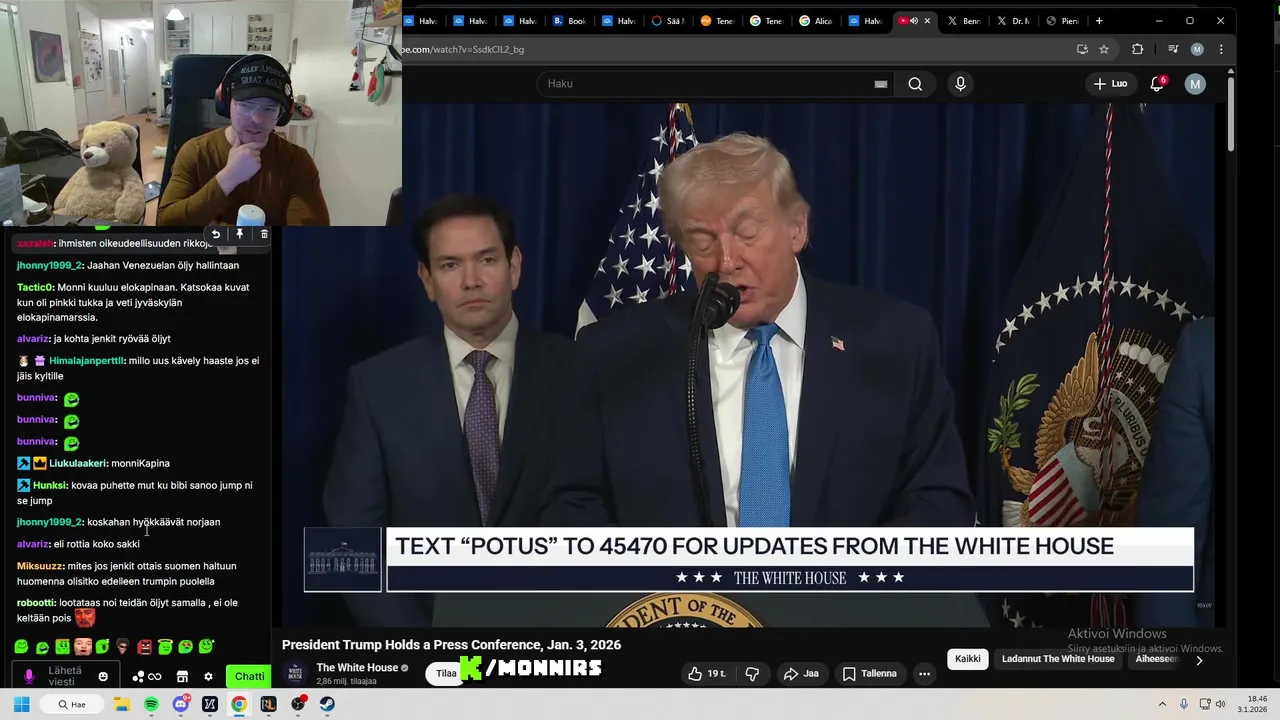Switch to the Dr. M X tab
The image size is (1280, 720).
coord(1013,21)
